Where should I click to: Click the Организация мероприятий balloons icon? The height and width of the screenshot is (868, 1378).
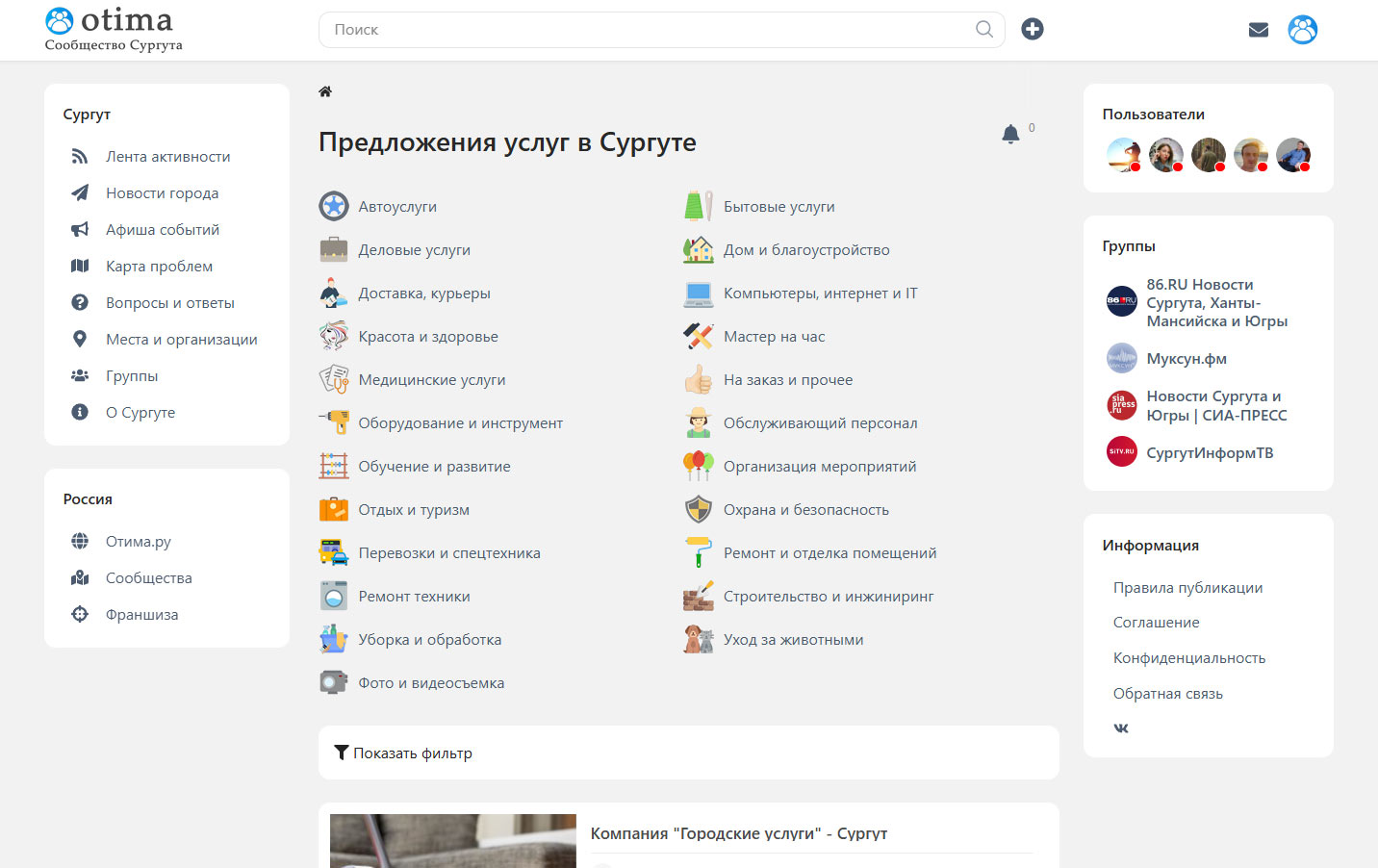coord(699,466)
